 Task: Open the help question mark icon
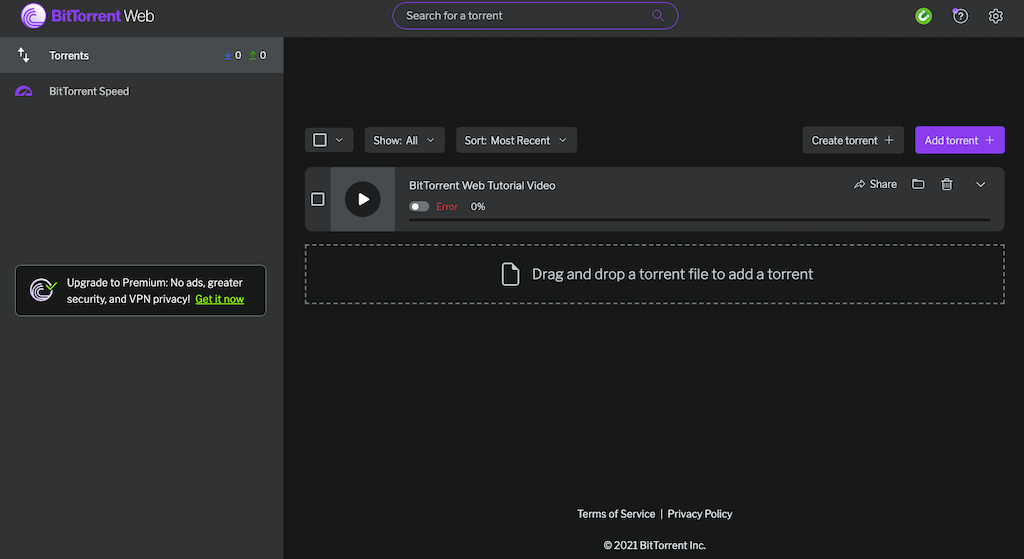click(x=960, y=16)
